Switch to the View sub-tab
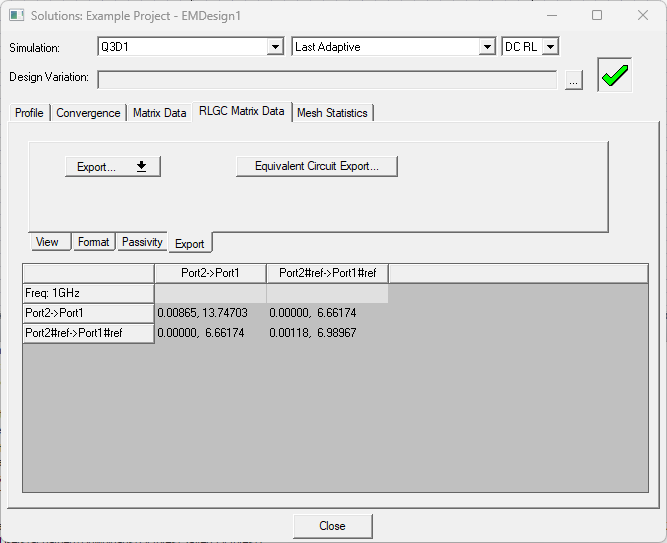The width and height of the screenshot is (667, 543). (47, 242)
